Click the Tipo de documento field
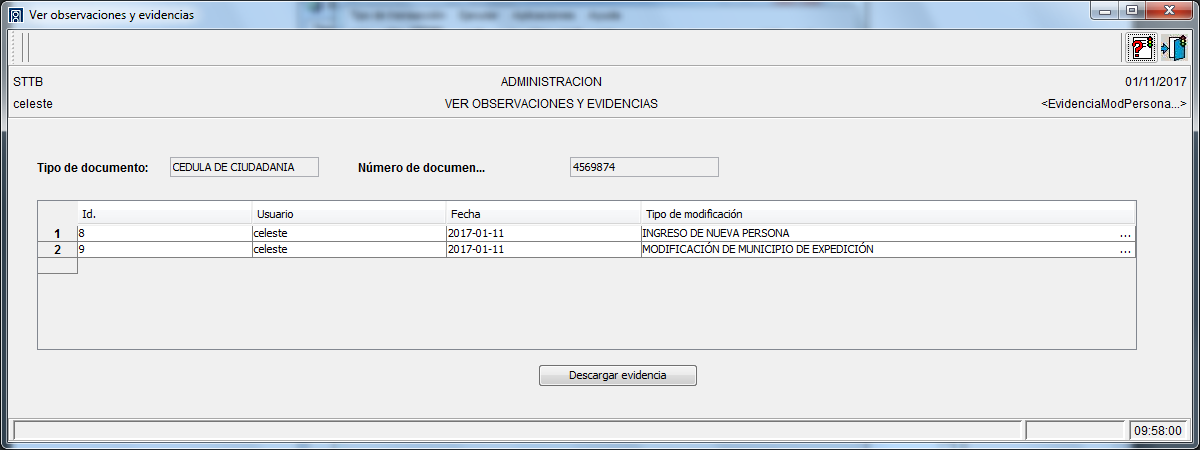Viewport: 1200px width, 450px height. [x=244, y=168]
